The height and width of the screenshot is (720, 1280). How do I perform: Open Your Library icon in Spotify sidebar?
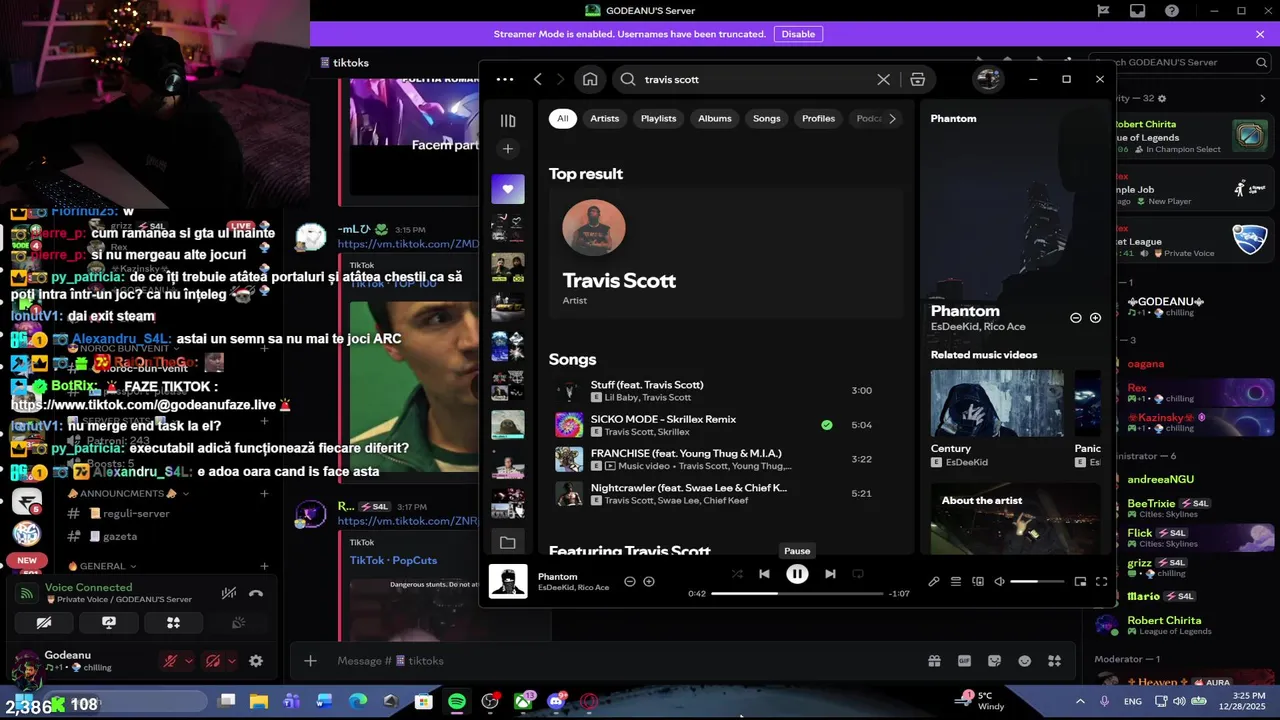pos(508,121)
